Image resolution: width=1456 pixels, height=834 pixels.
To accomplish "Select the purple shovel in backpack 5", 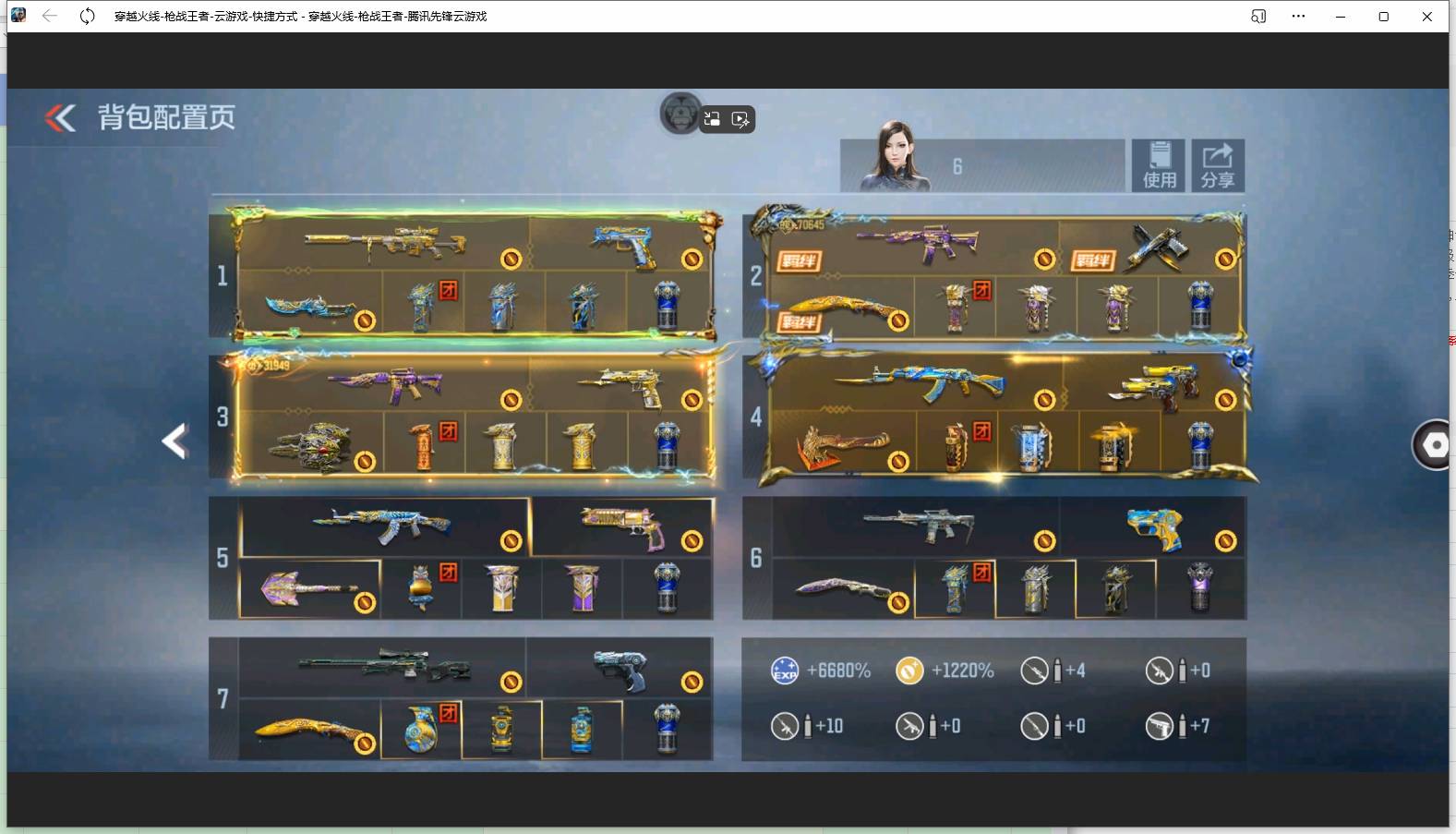I will click(x=309, y=588).
